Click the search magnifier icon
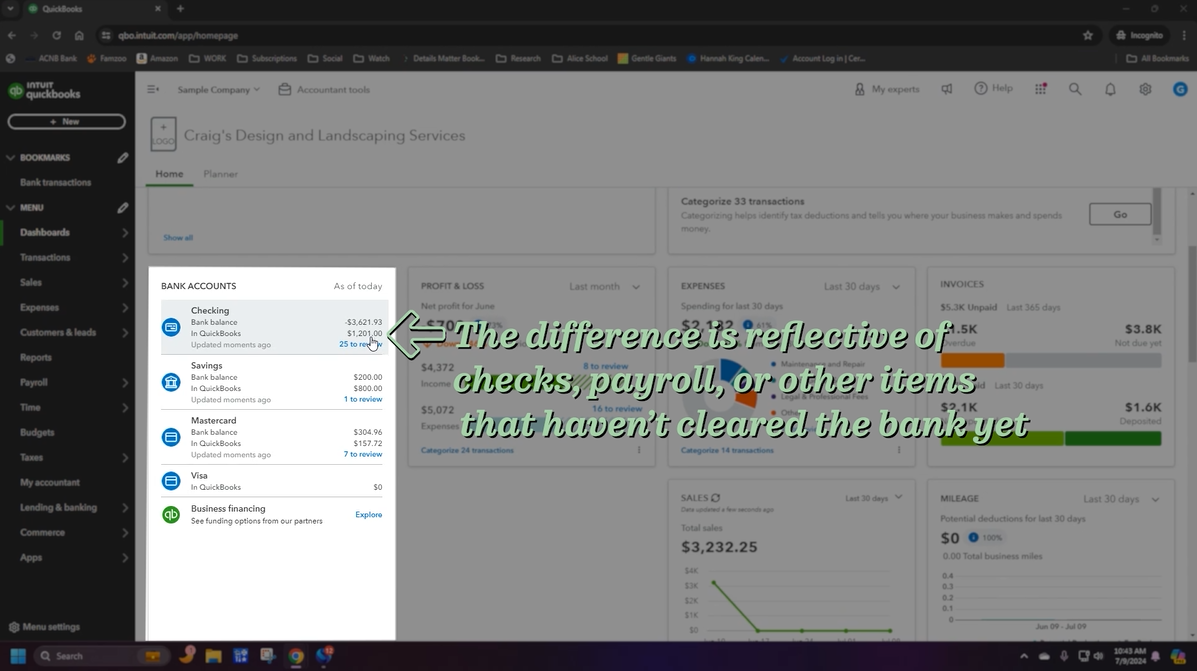 pyautogui.click(x=1075, y=89)
